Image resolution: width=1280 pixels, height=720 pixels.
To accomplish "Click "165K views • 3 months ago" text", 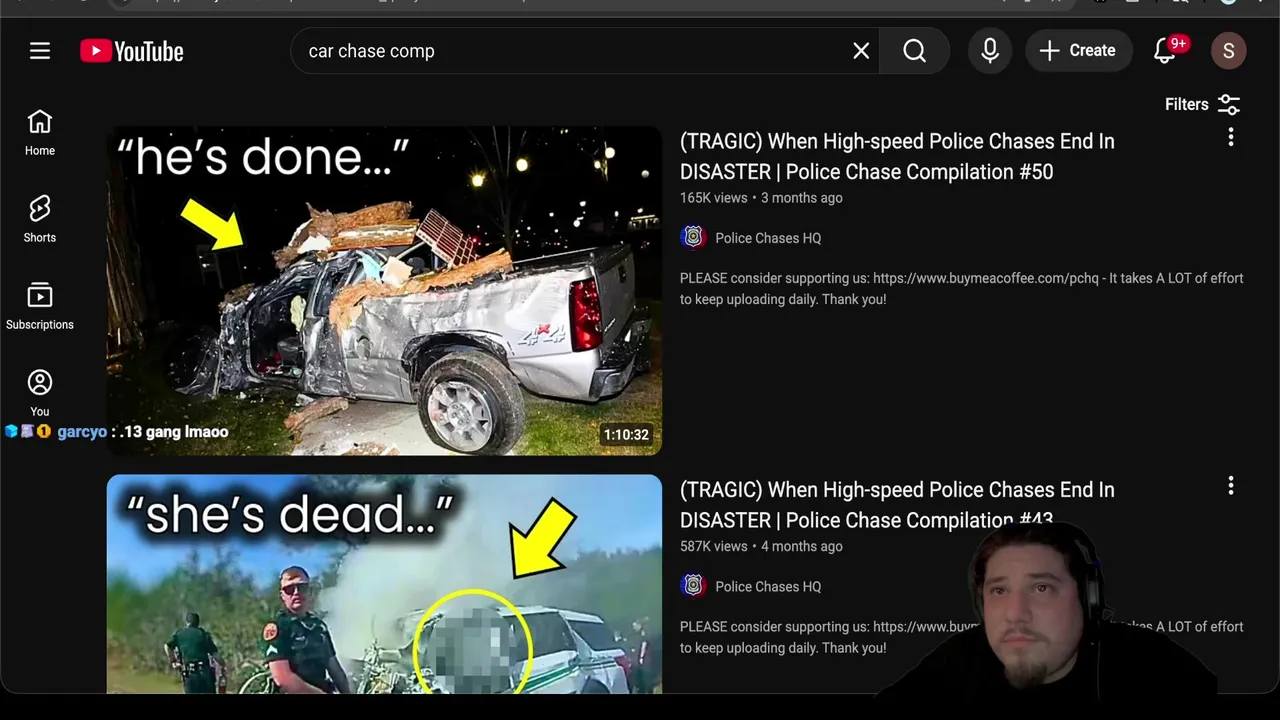I will point(761,198).
